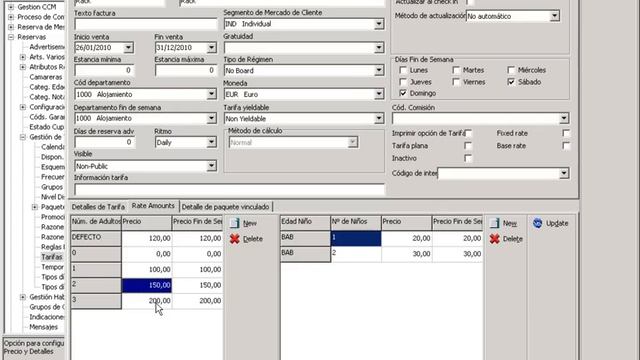
Task: Check the Miércoles checkbox
Action: pyautogui.click(x=511, y=70)
